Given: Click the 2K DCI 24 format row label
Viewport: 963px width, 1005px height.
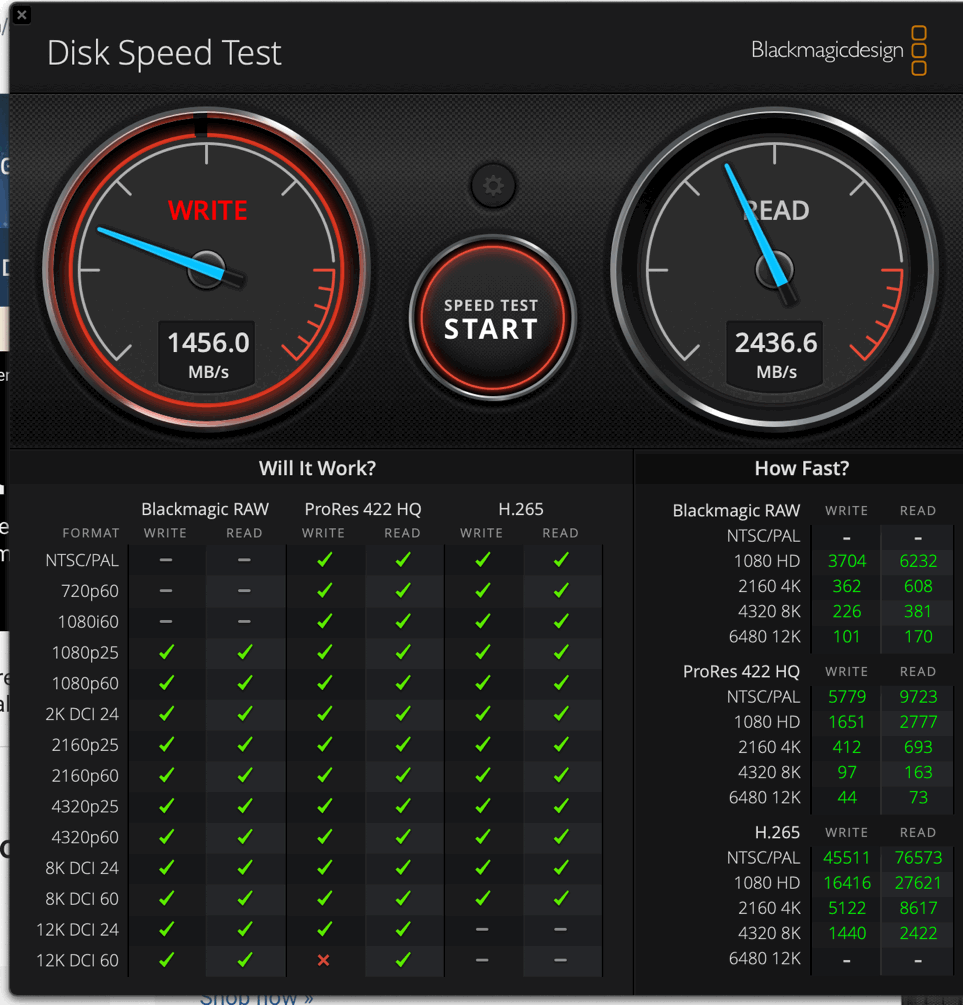Looking at the screenshot, I should [x=82, y=714].
